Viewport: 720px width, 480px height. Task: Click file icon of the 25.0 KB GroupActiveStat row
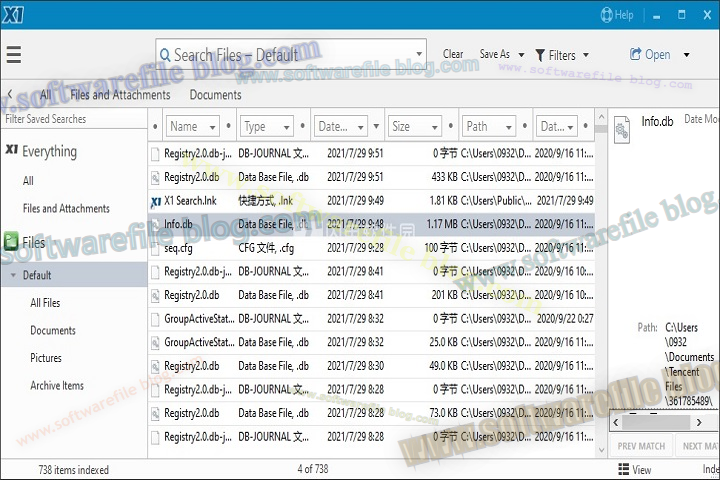point(156,343)
